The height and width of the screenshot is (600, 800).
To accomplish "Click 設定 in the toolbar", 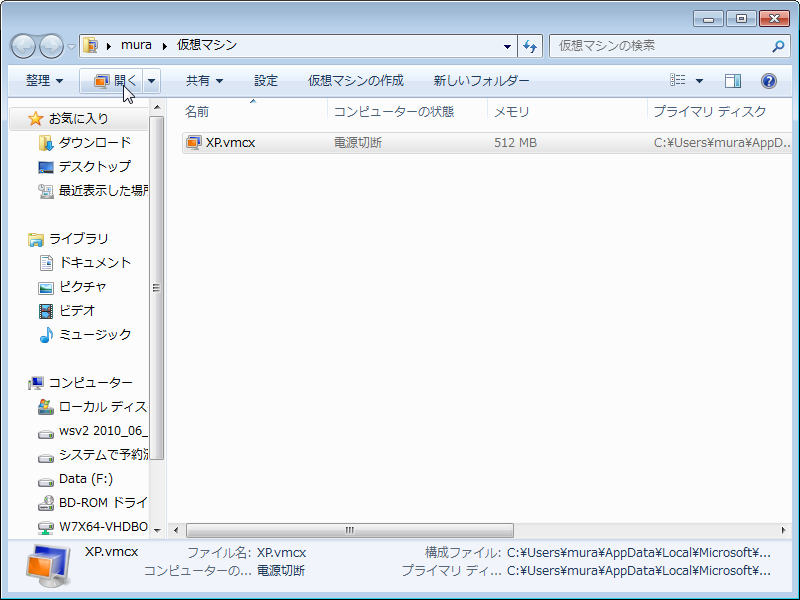I will click(266, 81).
